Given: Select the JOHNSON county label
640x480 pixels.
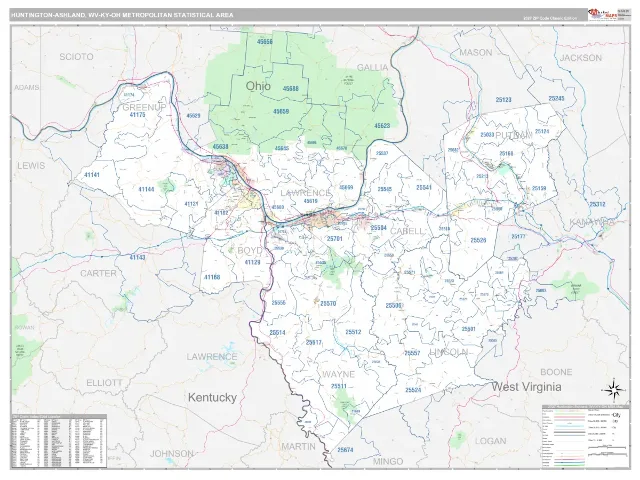Looking at the screenshot, I should [x=172, y=453].
